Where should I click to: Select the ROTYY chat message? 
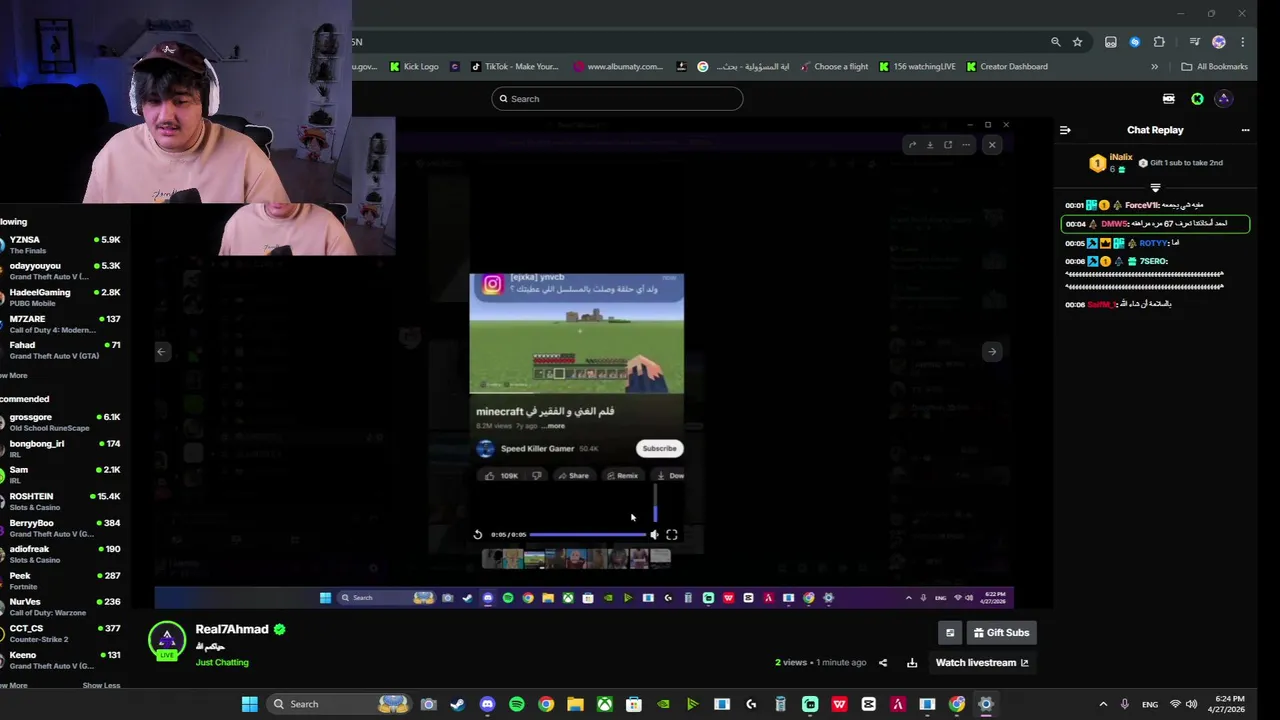[x=1155, y=243]
